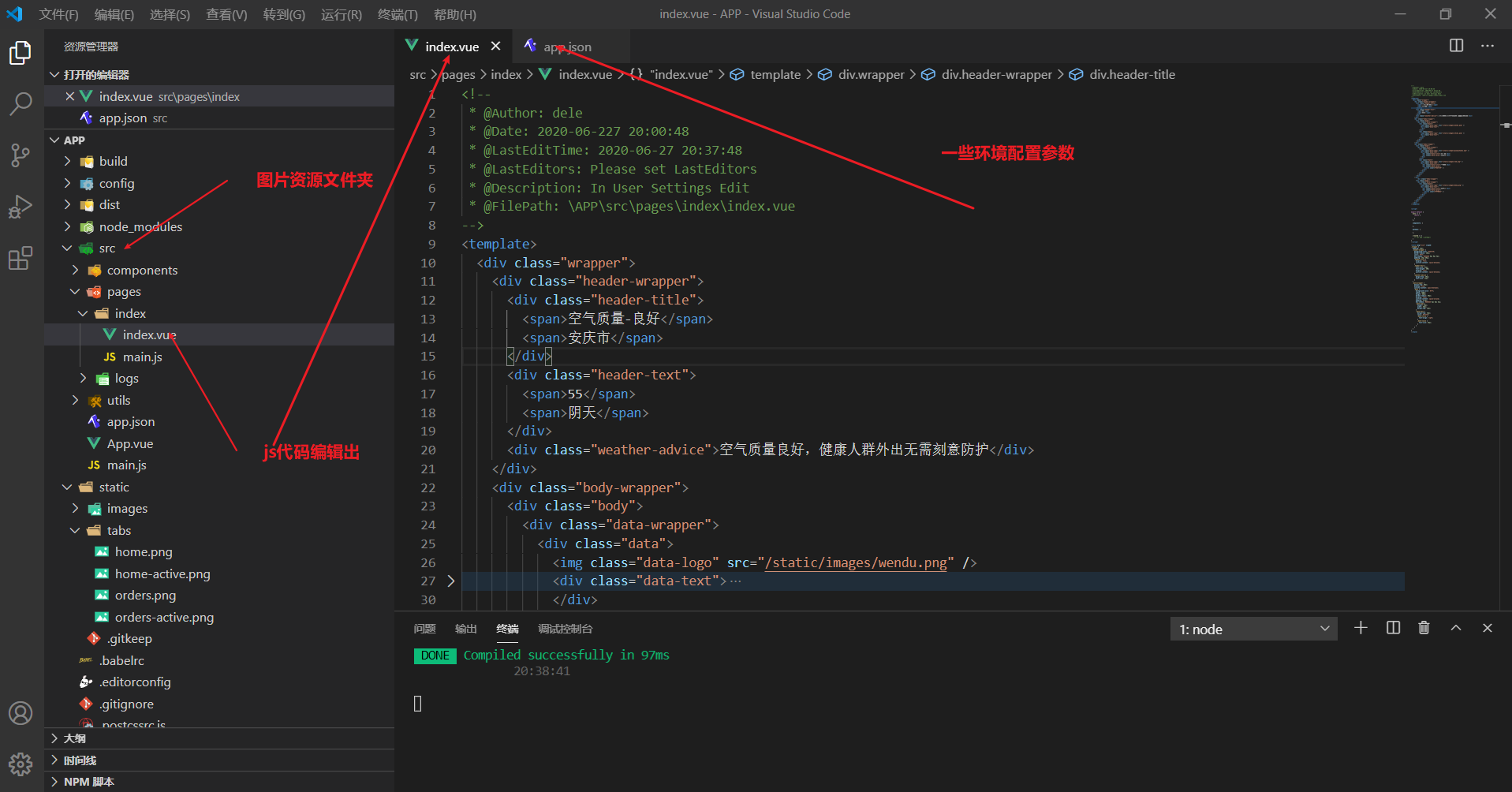Expand the 时间线 timeline section

tap(219, 760)
